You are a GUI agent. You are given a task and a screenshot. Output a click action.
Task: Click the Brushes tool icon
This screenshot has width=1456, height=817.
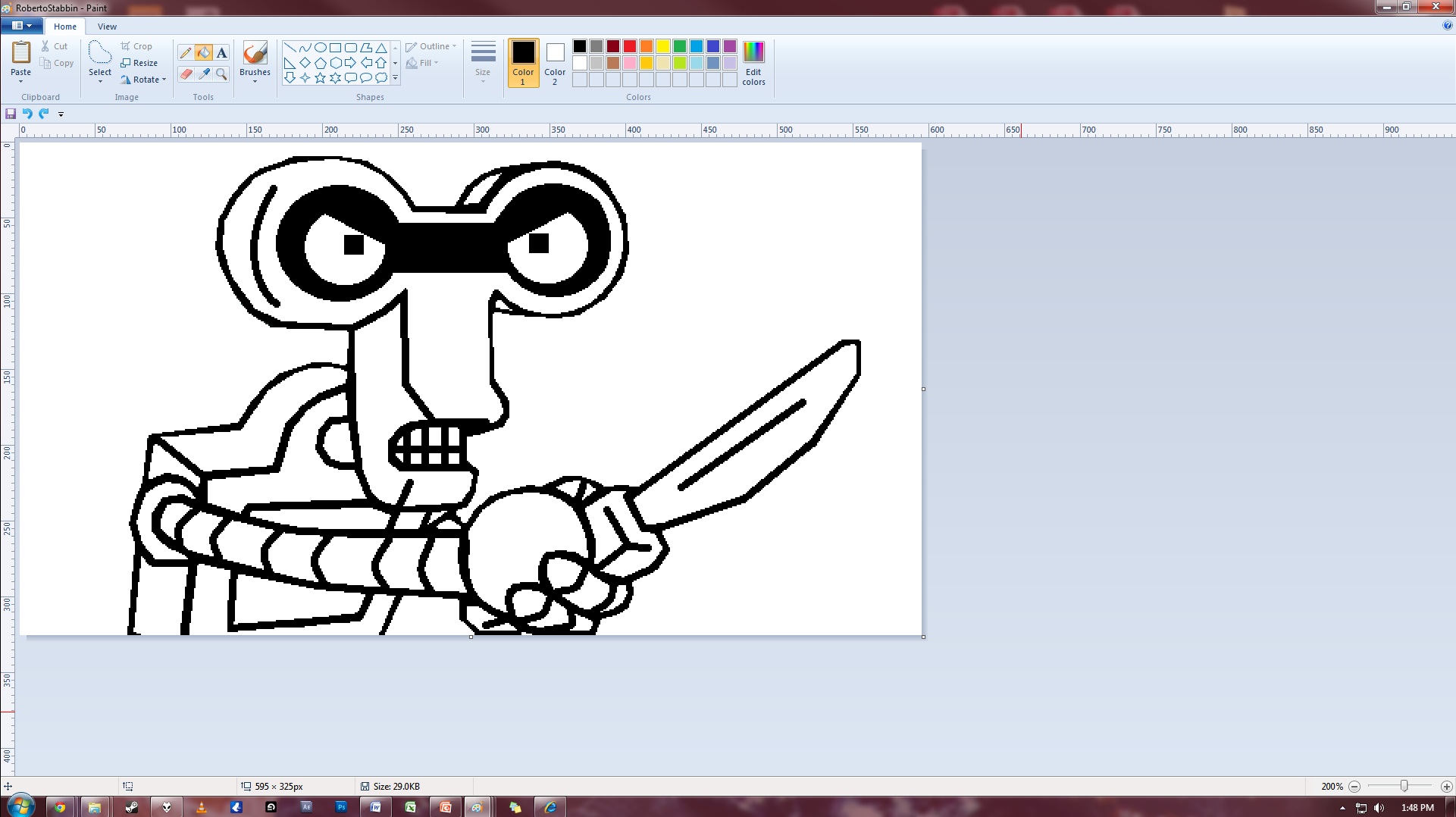255,53
